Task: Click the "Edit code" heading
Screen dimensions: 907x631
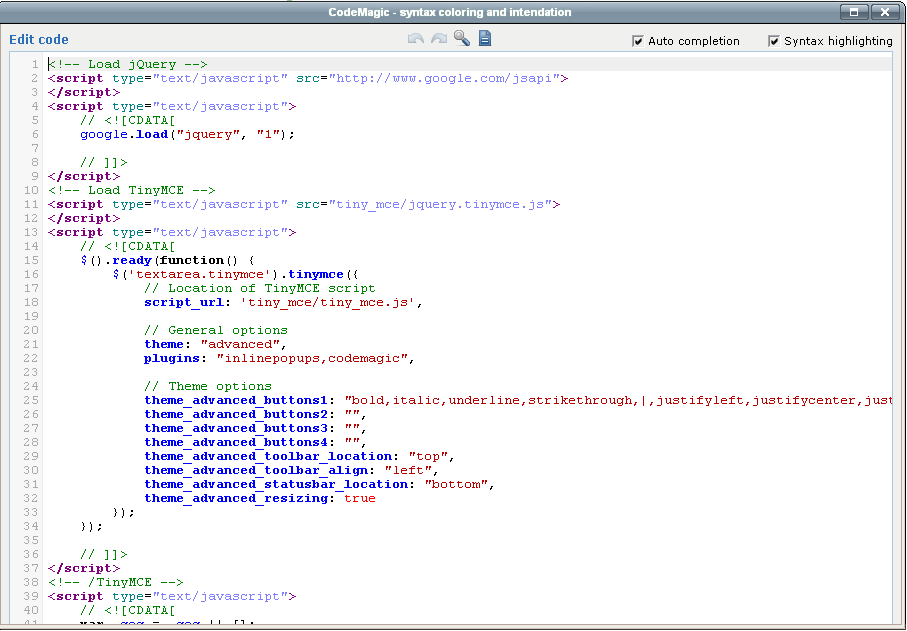Action: pyautogui.click(x=39, y=39)
